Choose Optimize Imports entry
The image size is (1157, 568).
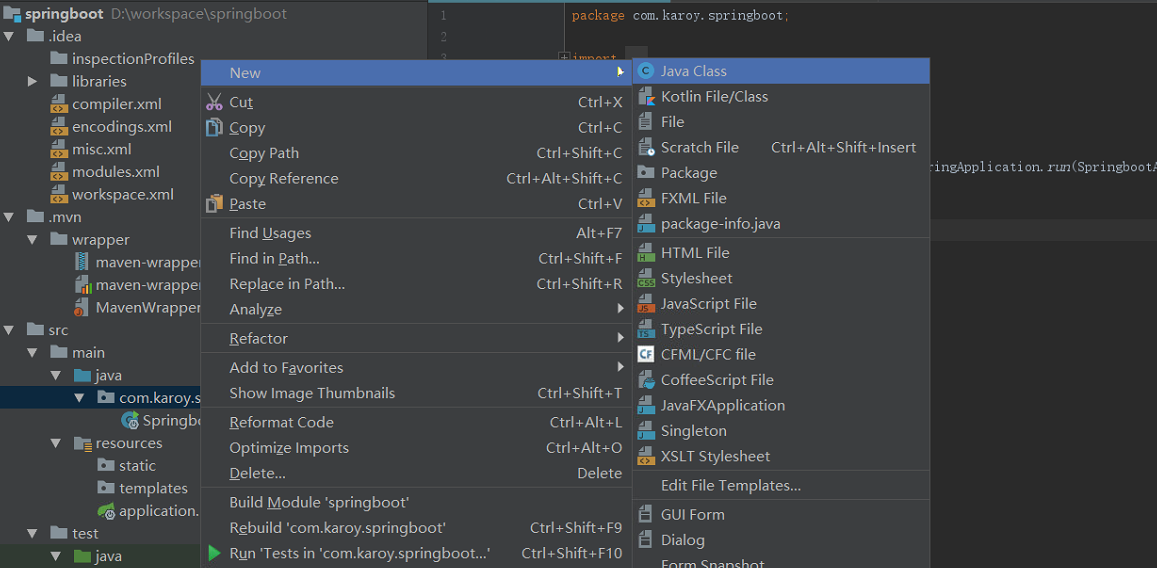pyautogui.click(x=416, y=448)
